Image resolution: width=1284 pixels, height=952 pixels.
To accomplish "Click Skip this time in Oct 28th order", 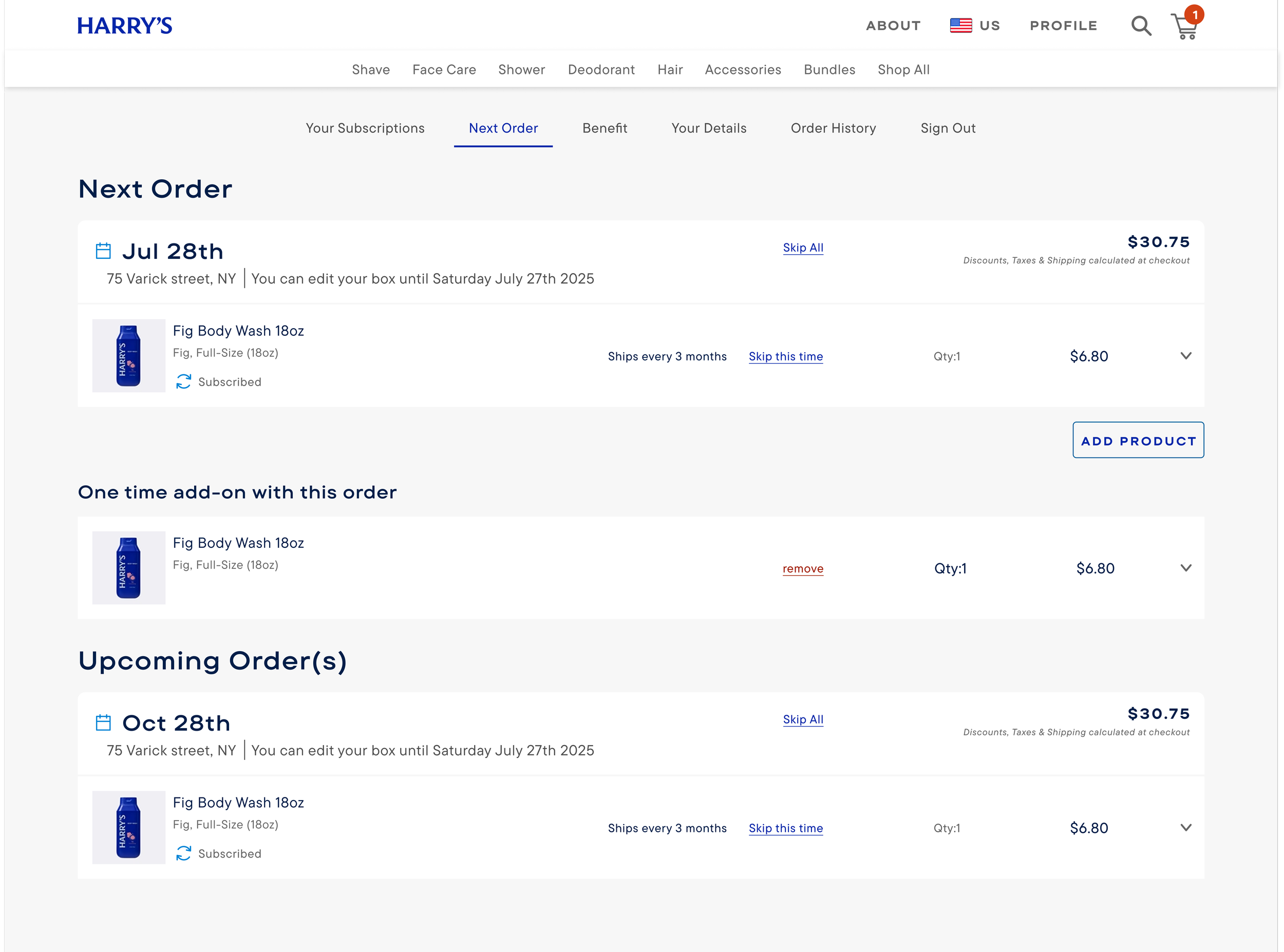I will tap(785, 828).
